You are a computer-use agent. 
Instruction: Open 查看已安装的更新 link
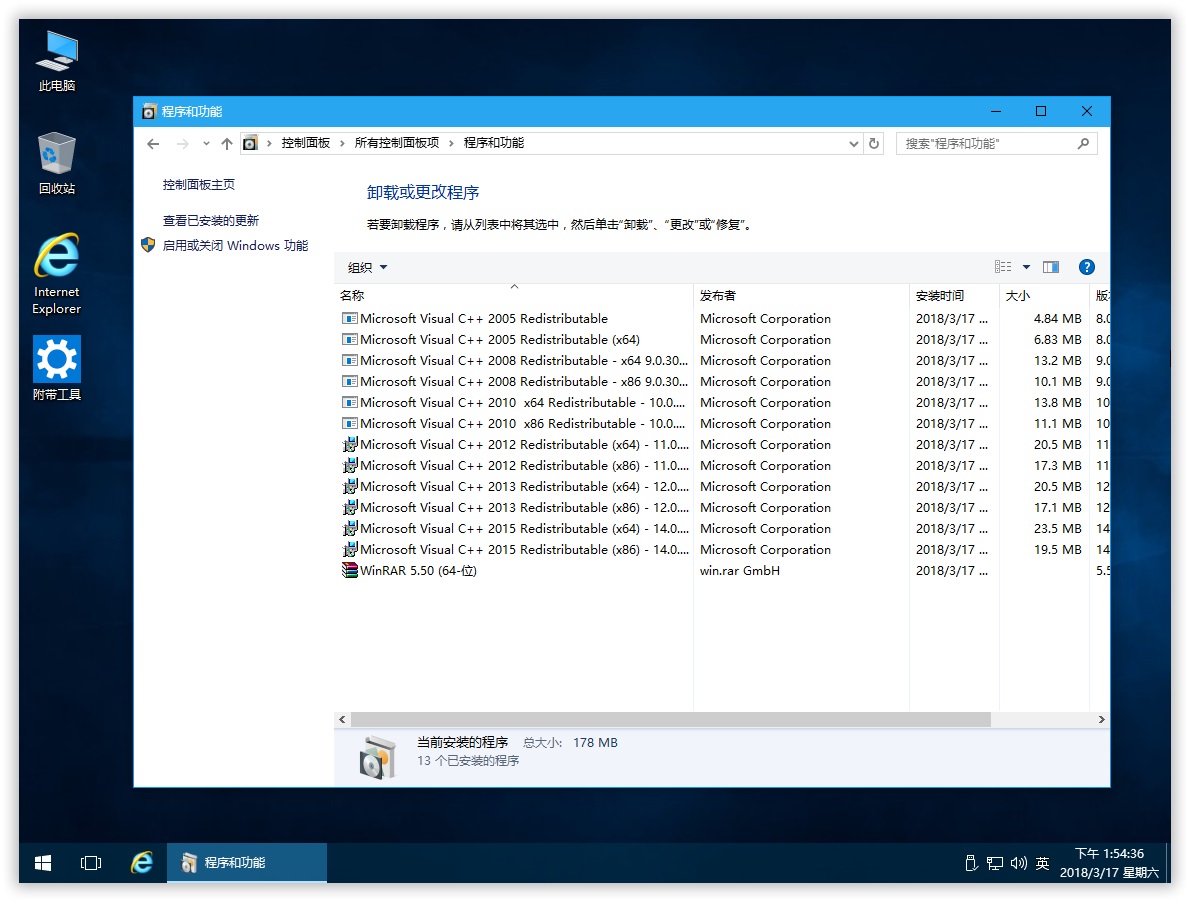click(211, 220)
